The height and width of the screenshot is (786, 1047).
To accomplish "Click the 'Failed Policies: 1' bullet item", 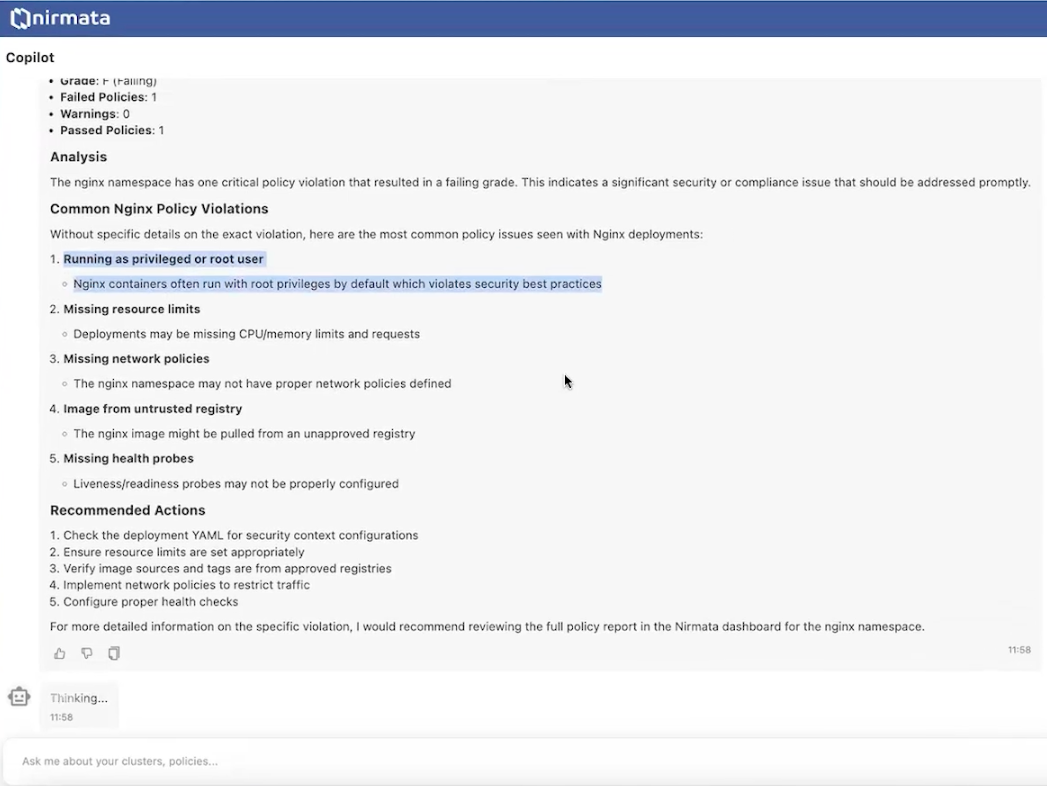I will (x=108, y=96).
